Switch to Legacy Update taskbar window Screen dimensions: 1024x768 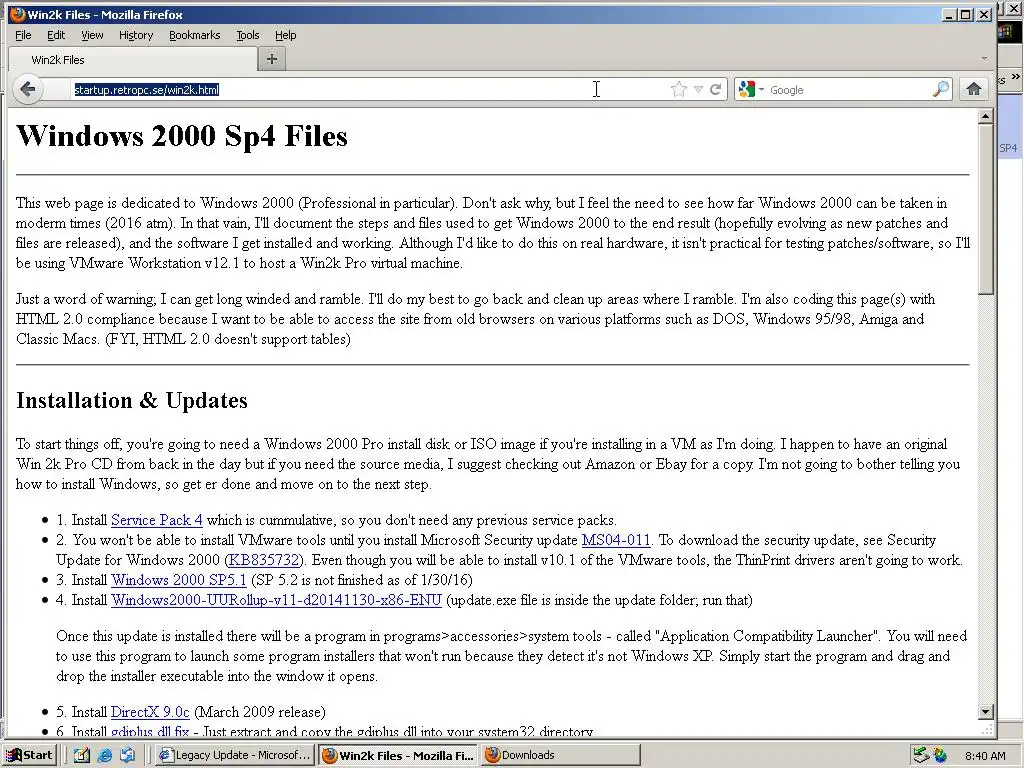(x=235, y=755)
